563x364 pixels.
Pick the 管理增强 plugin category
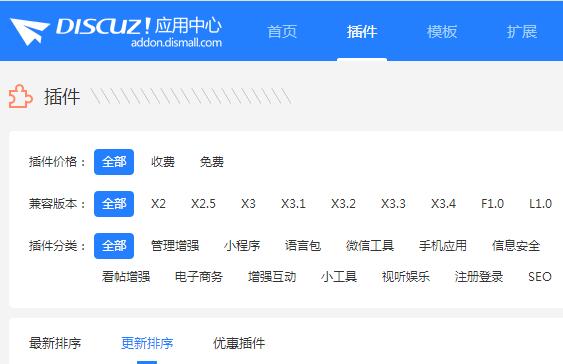(x=175, y=246)
